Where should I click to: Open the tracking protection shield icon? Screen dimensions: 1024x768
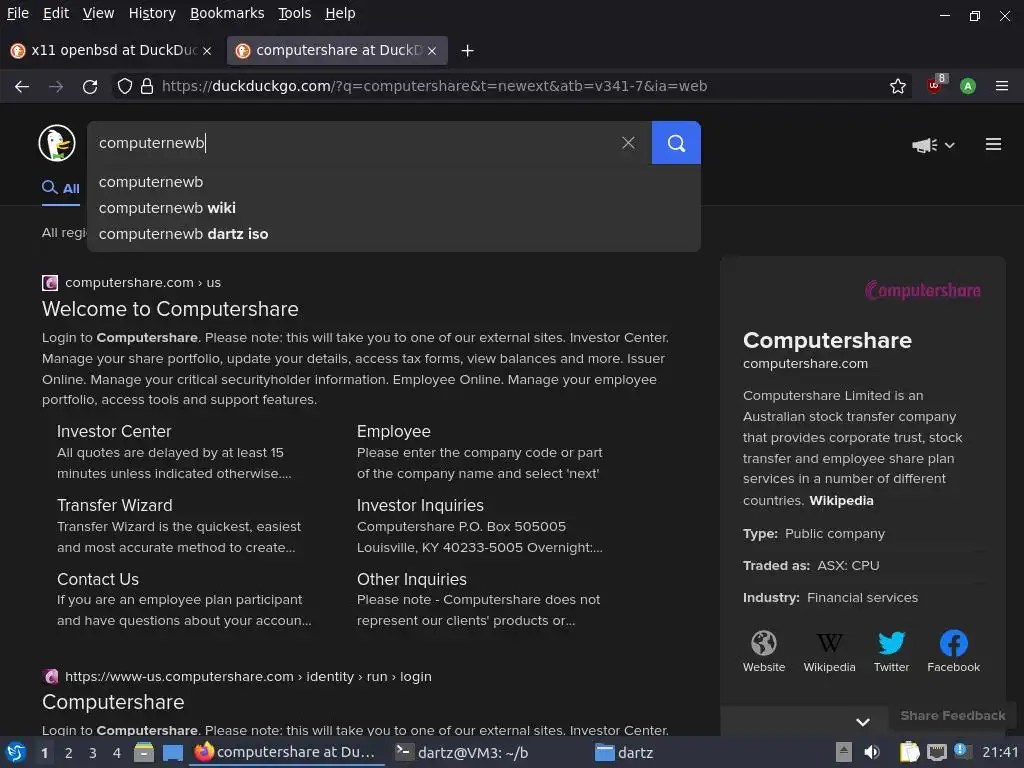point(125,86)
